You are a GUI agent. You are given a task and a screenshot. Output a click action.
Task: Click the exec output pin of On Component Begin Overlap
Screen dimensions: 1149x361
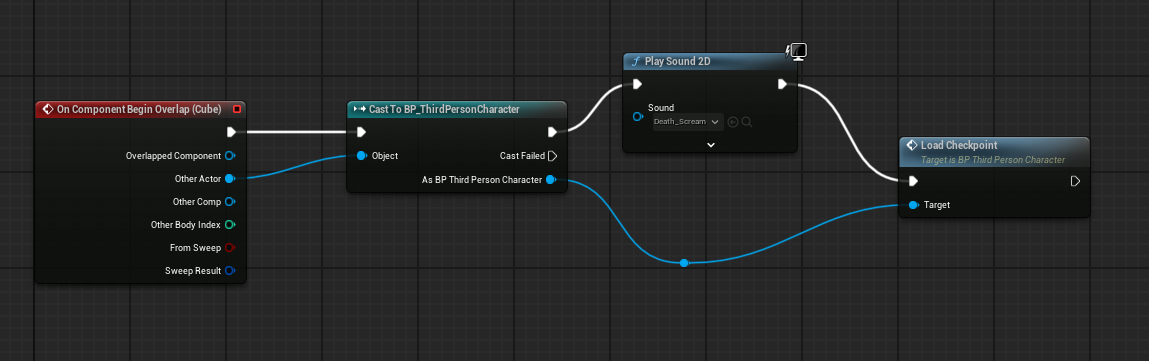pyautogui.click(x=232, y=133)
